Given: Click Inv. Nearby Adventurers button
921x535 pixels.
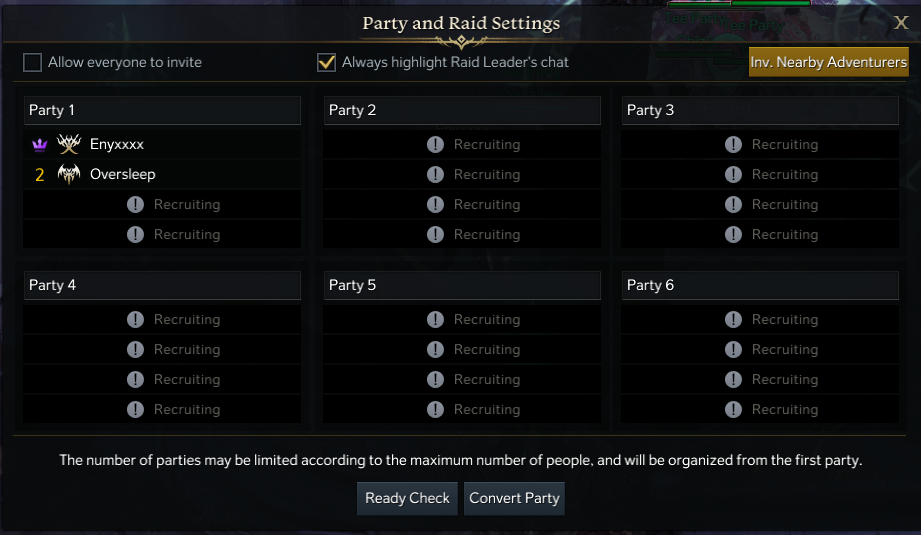Looking at the screenshot, I should [828, 62].
